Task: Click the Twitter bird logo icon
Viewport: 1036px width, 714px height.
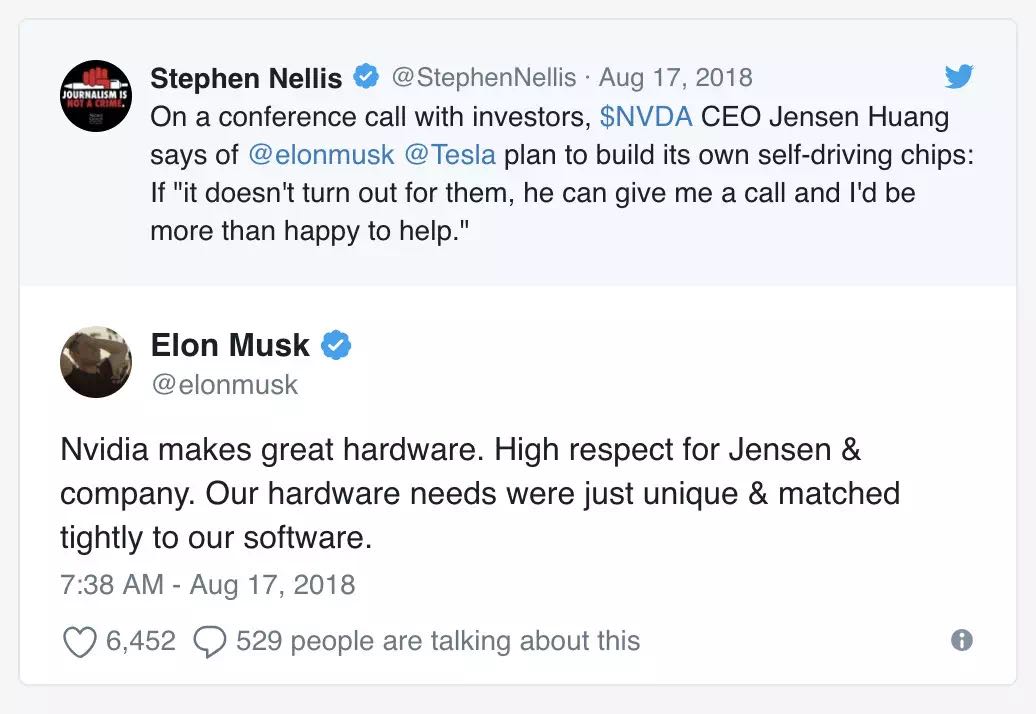Action: (x=959, y=77)
